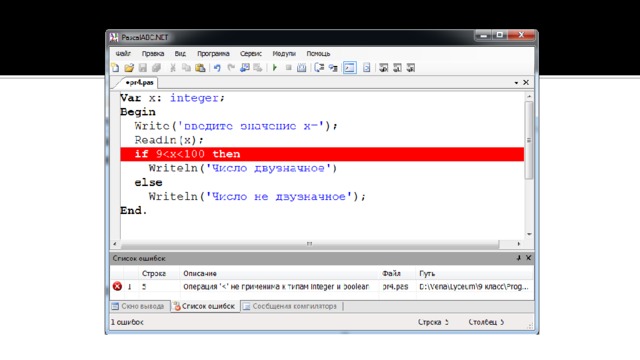
Task: Click the horizontal scrollbar left arrow
Action: (x=115, y=244)
